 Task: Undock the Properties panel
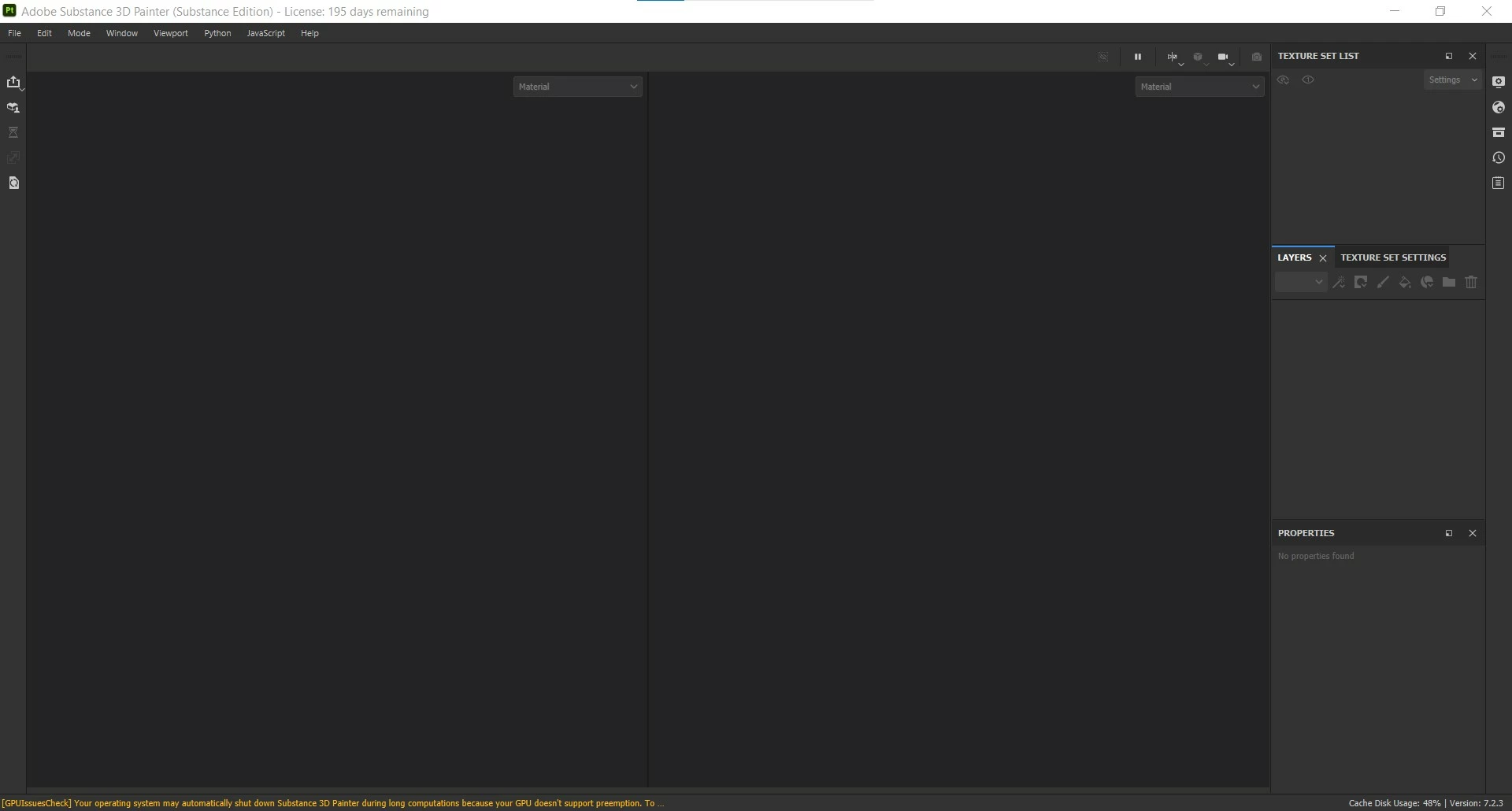click(1448, 533)
